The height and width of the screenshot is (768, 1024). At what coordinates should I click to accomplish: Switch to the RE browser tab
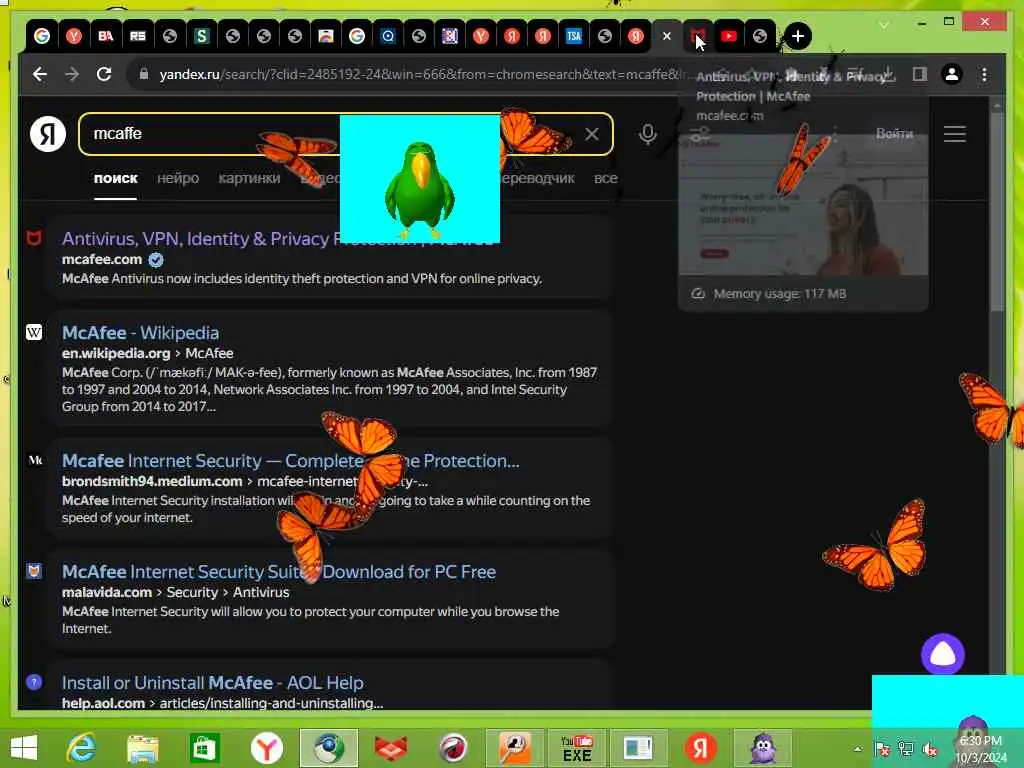pyautogui.click(x=137, y=36)
